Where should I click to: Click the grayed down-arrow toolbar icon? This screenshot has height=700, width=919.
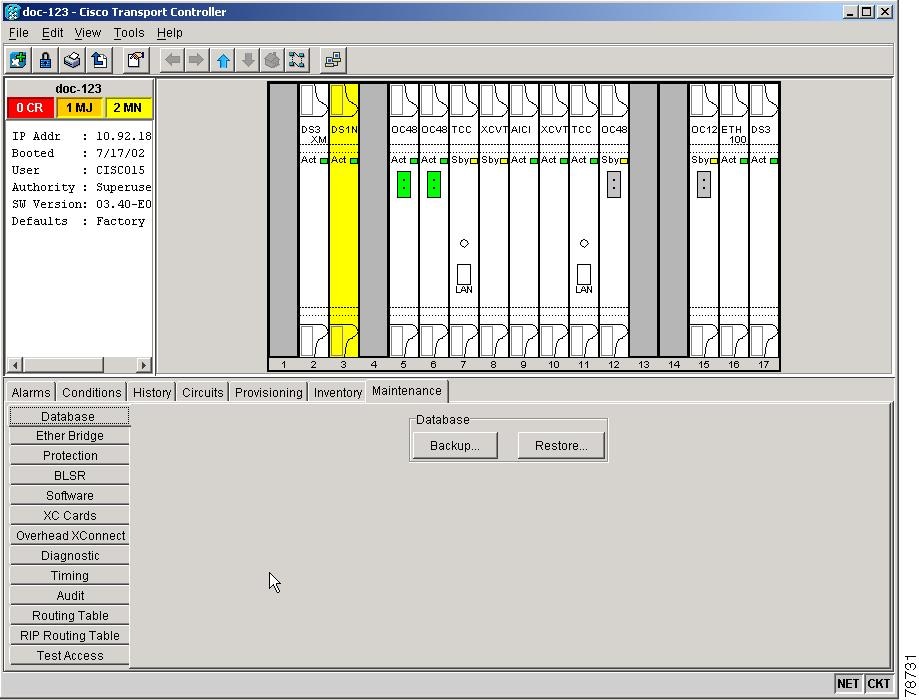click(x=248, y=60)
